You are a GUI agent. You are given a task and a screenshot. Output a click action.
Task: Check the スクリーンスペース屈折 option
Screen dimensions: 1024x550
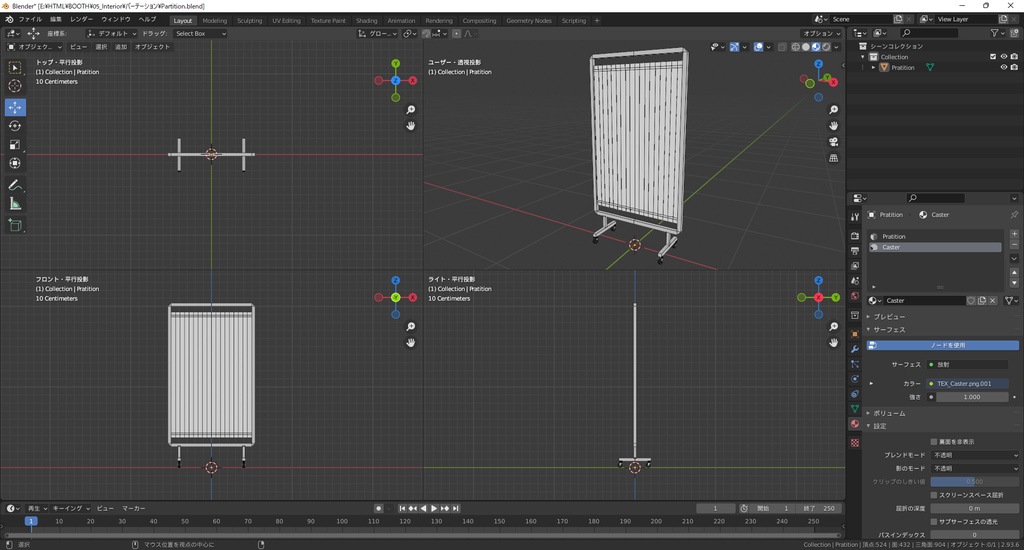tap(934, 495)
